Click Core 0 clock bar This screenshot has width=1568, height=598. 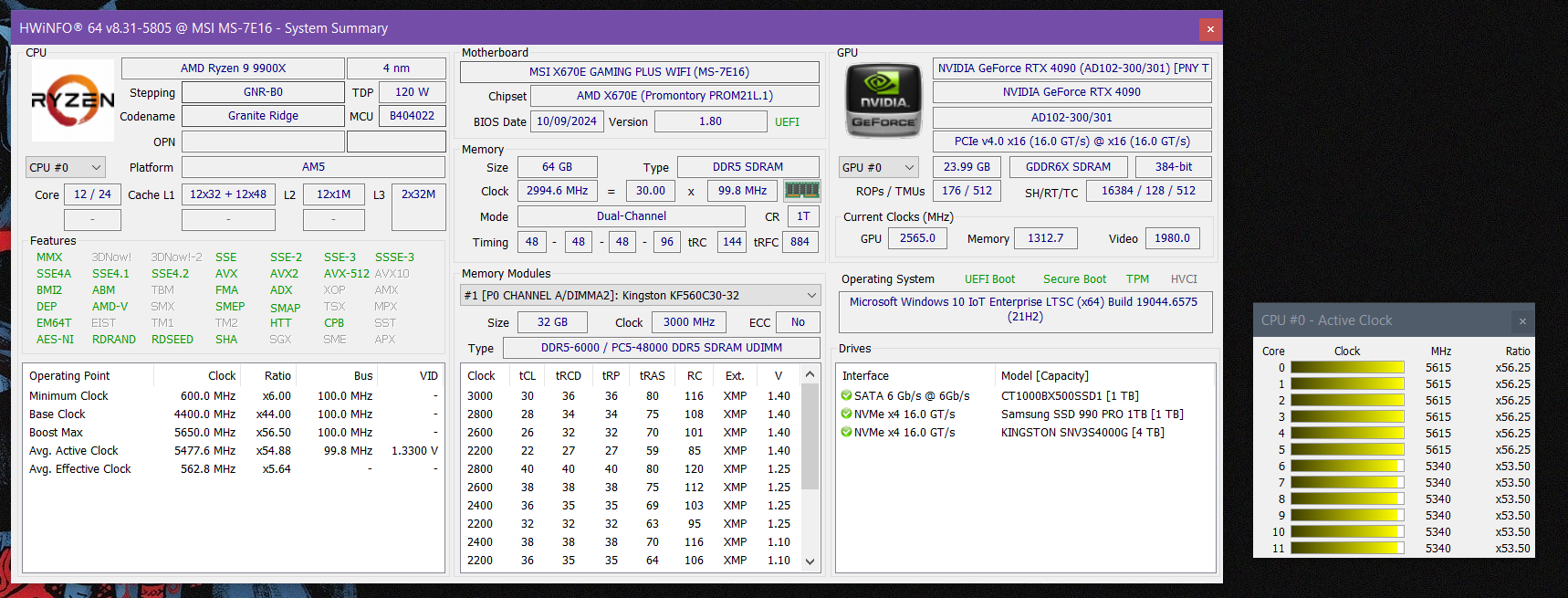tap(1347, 368)
